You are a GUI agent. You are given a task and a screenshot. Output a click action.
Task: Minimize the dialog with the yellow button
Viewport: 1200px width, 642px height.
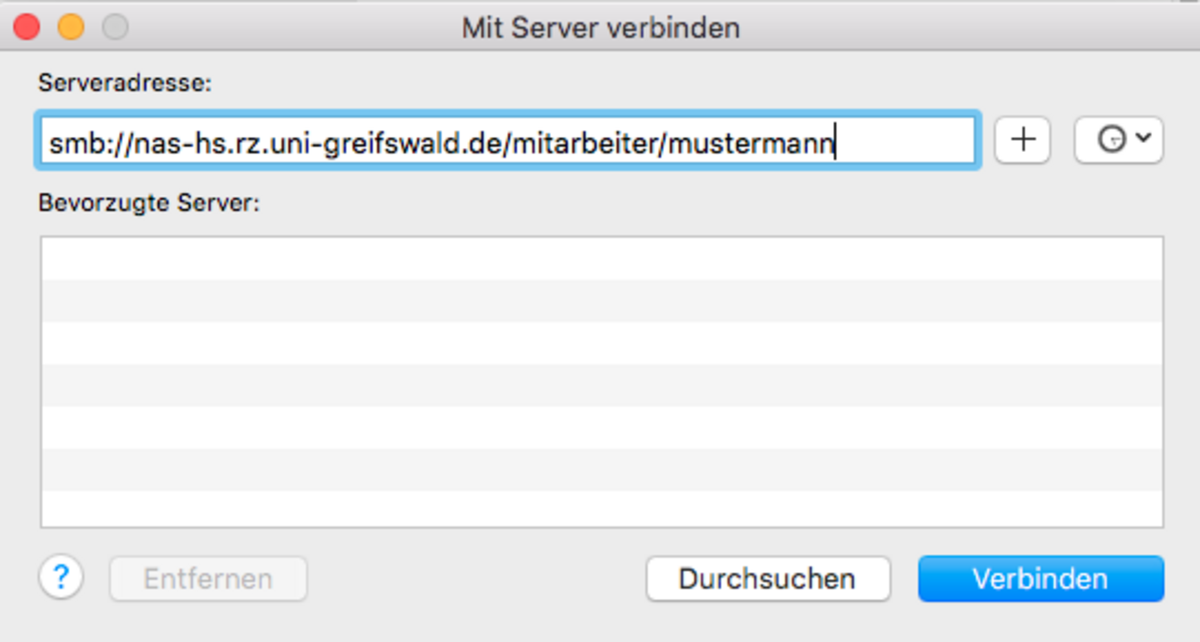(70, 27)
